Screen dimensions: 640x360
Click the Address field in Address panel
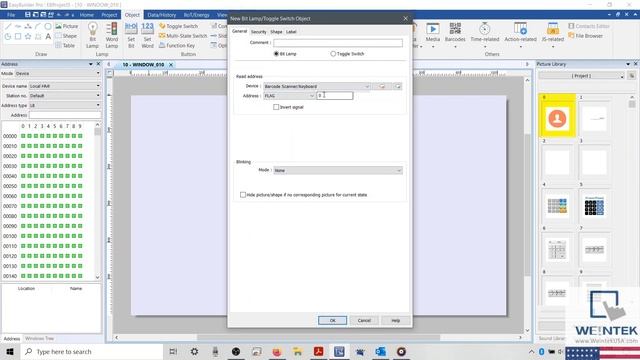[x=64, y=115]
